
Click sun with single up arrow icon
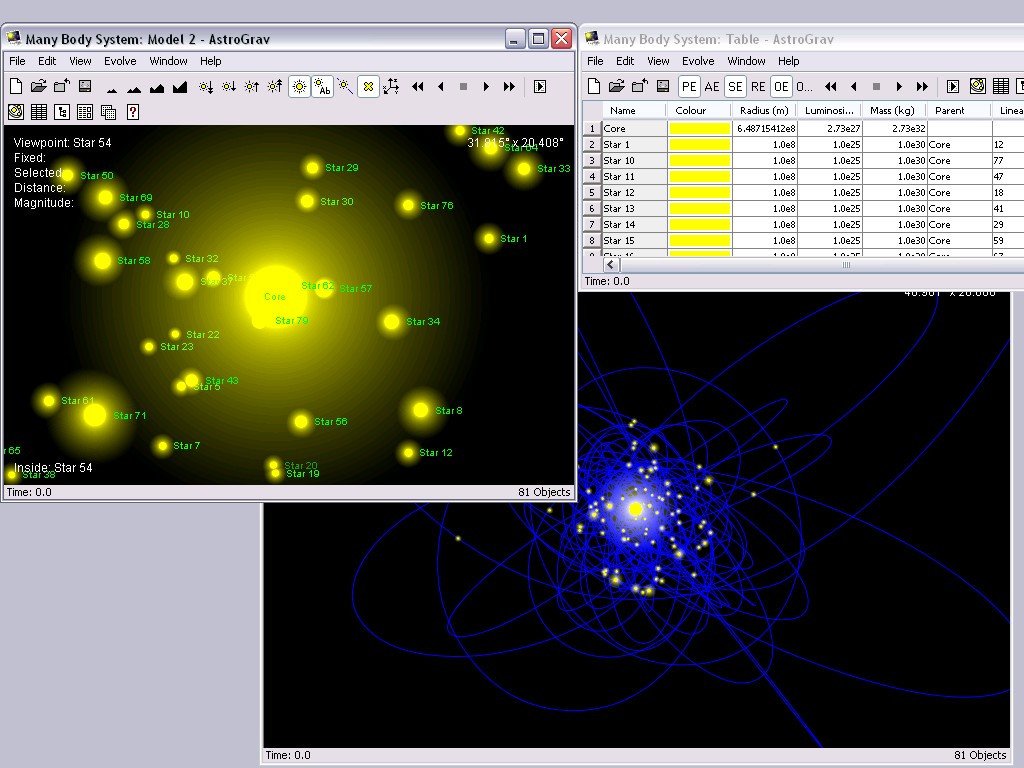coord(251,87)
